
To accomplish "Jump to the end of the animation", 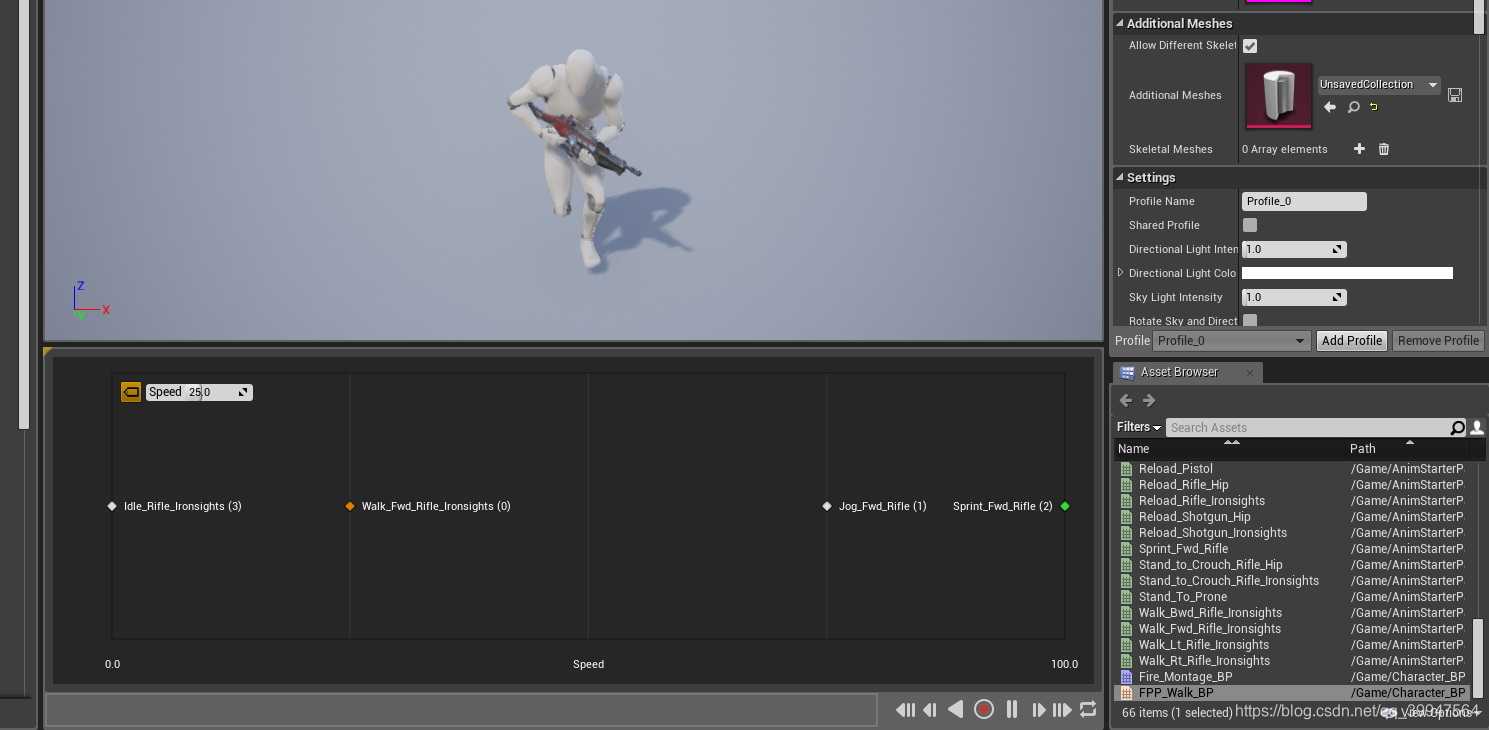I will tap(1063, 710).
